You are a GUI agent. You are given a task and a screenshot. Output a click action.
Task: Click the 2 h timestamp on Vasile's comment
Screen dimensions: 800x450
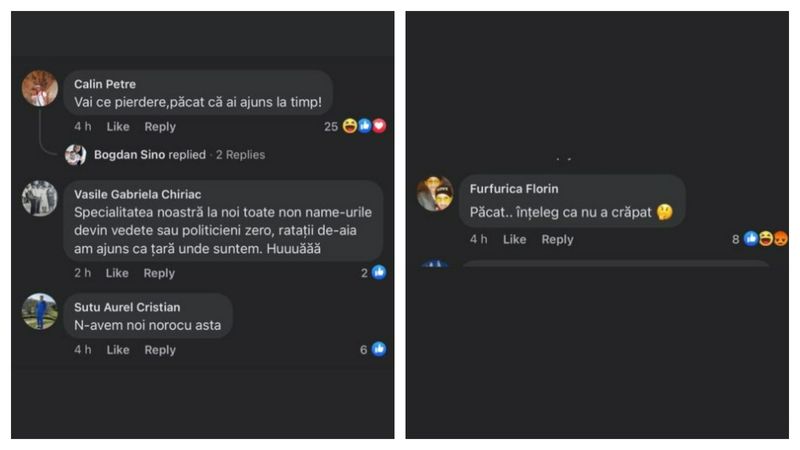(83, 273)
